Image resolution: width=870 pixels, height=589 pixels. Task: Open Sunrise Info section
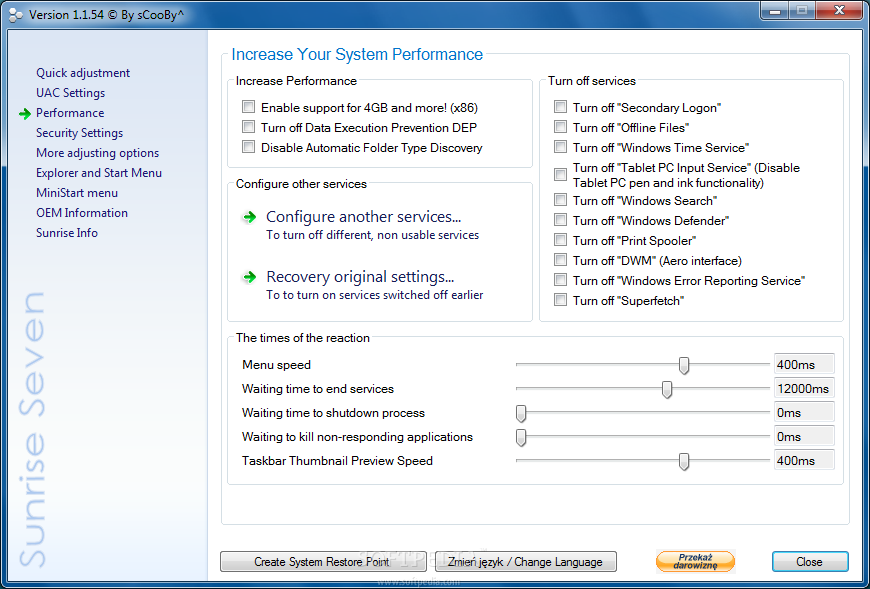pyautogui.click(x=67, y=232)
